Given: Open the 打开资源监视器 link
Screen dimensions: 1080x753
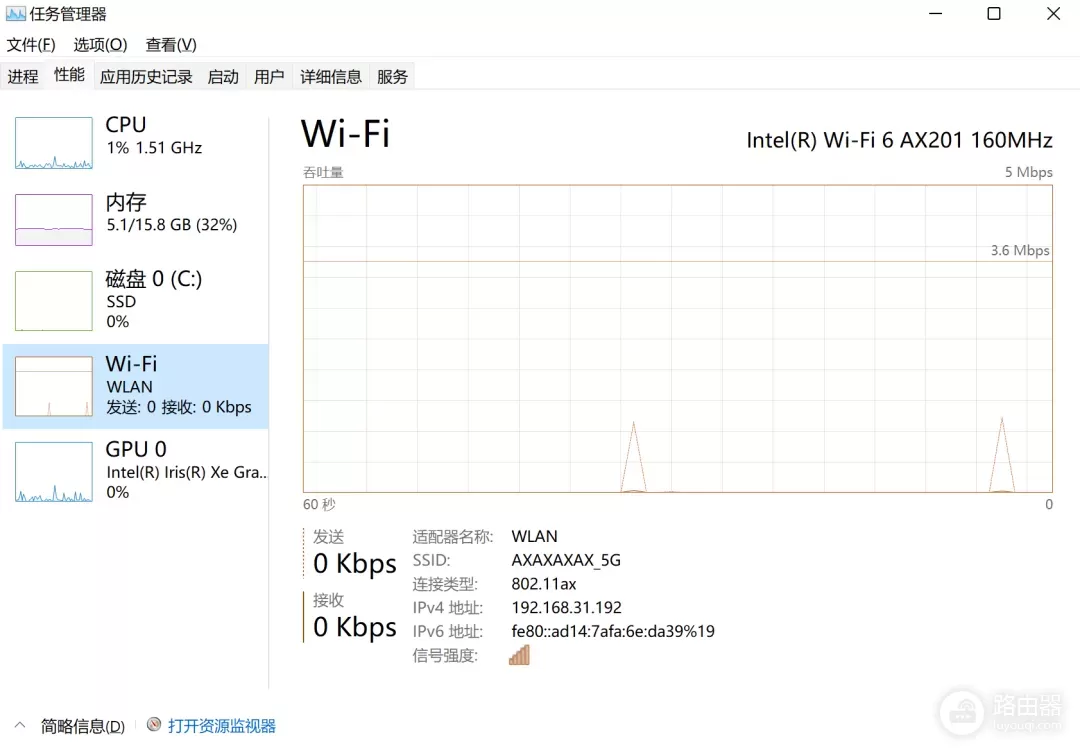Looking at the screenshot, I should tap(221, 726).
